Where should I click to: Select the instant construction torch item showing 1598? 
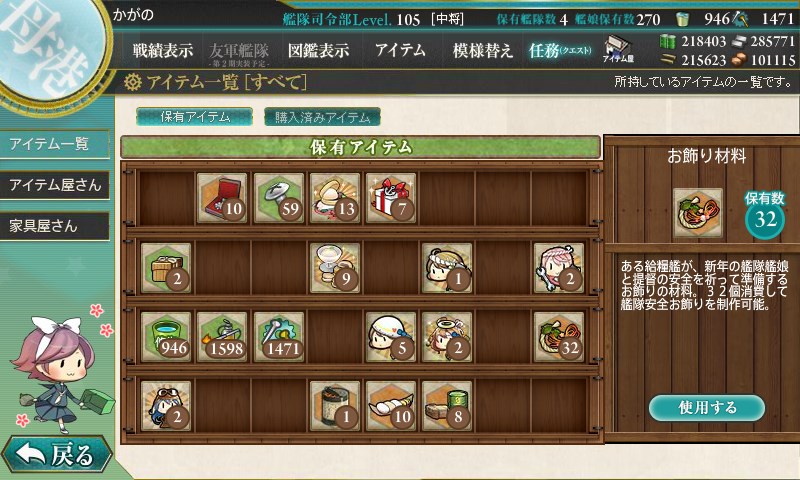[x=222, y=337]
